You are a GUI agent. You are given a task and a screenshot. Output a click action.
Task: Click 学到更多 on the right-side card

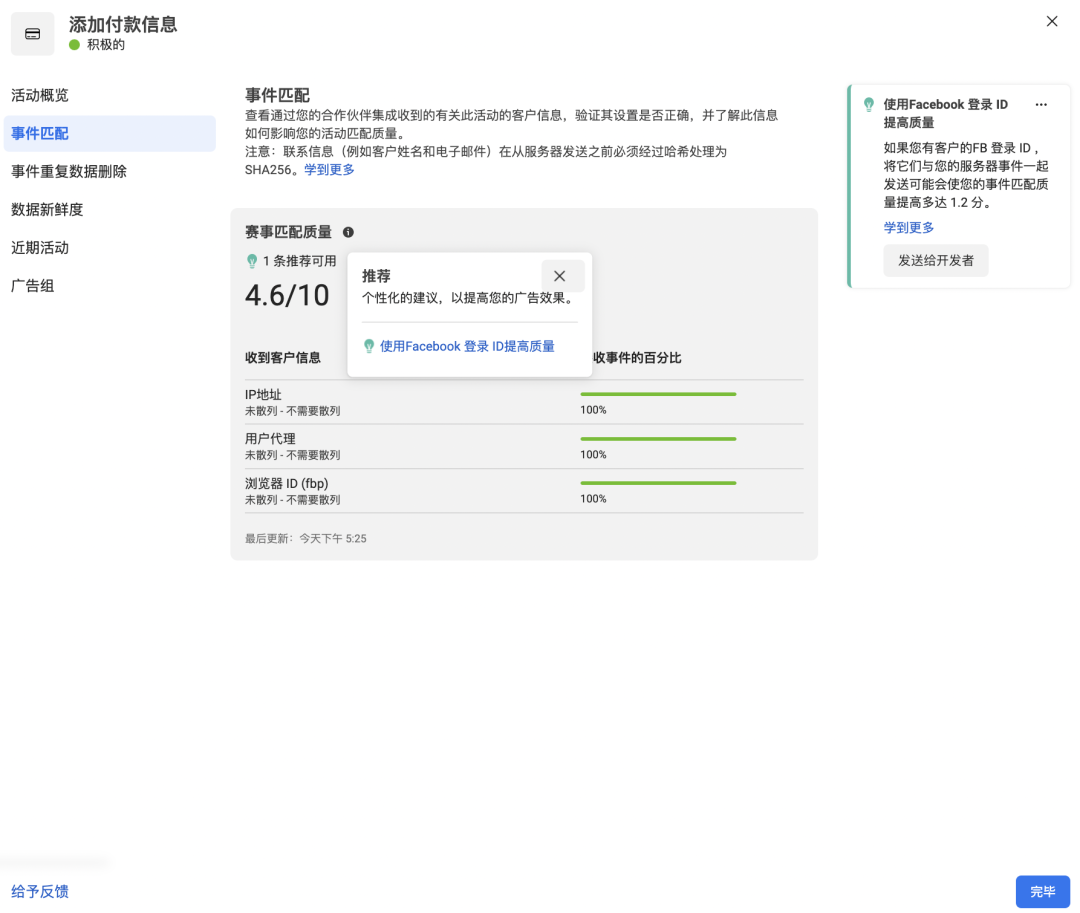[909, 227]
